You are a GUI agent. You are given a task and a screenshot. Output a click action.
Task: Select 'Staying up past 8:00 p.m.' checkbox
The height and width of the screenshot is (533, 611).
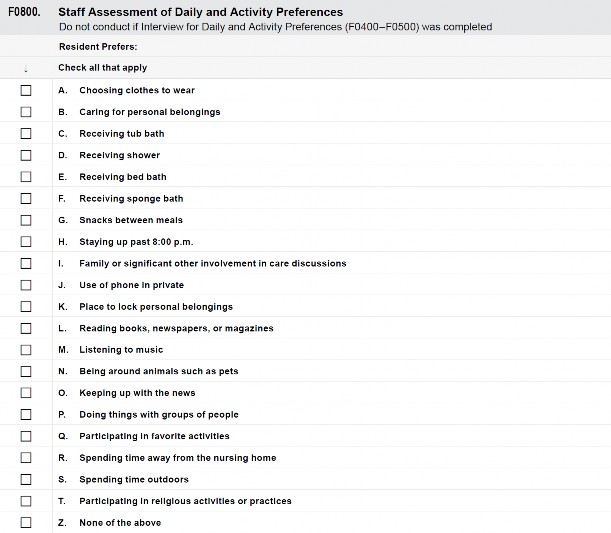pyautogui.click(x=26, y=242)
